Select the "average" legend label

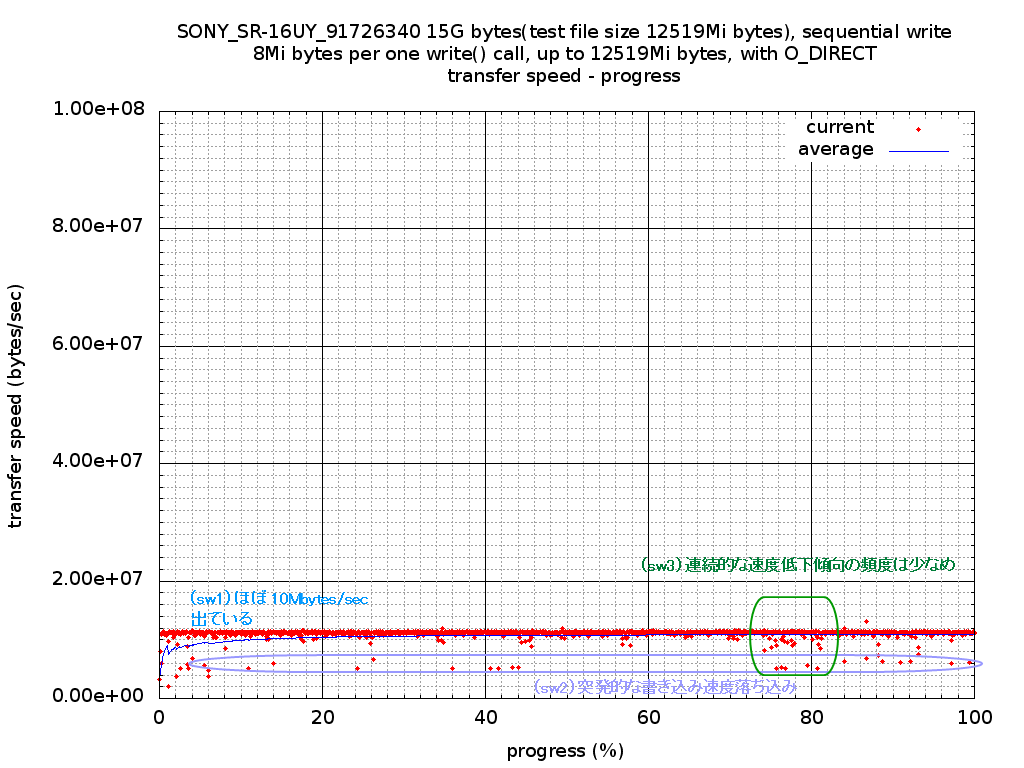[835, 149]
